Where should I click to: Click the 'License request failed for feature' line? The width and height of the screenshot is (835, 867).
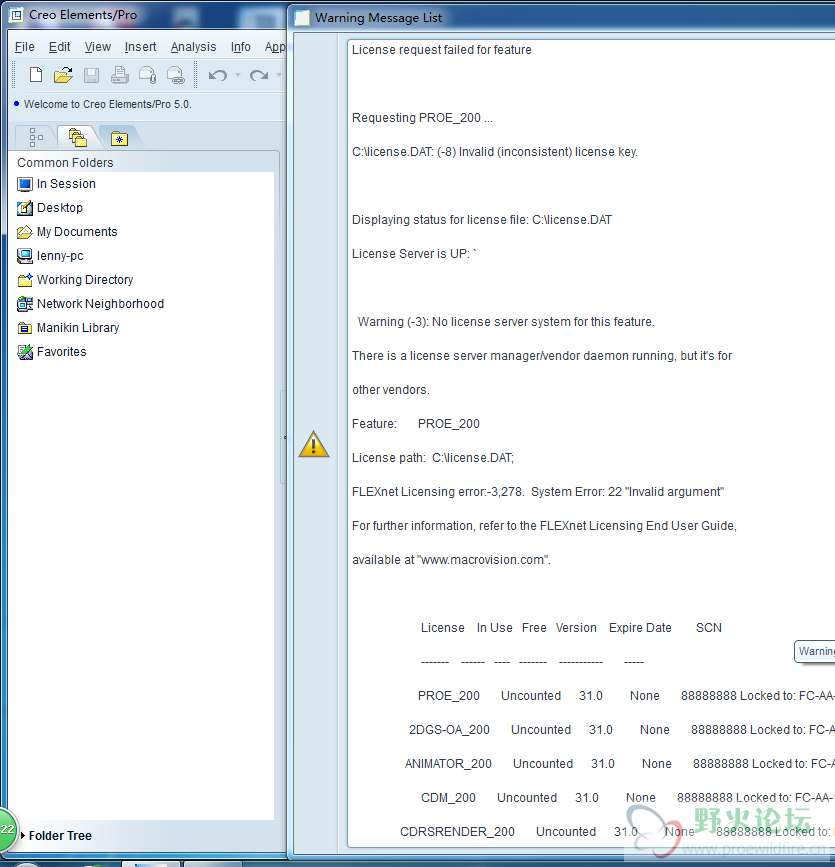pos(441,50)
